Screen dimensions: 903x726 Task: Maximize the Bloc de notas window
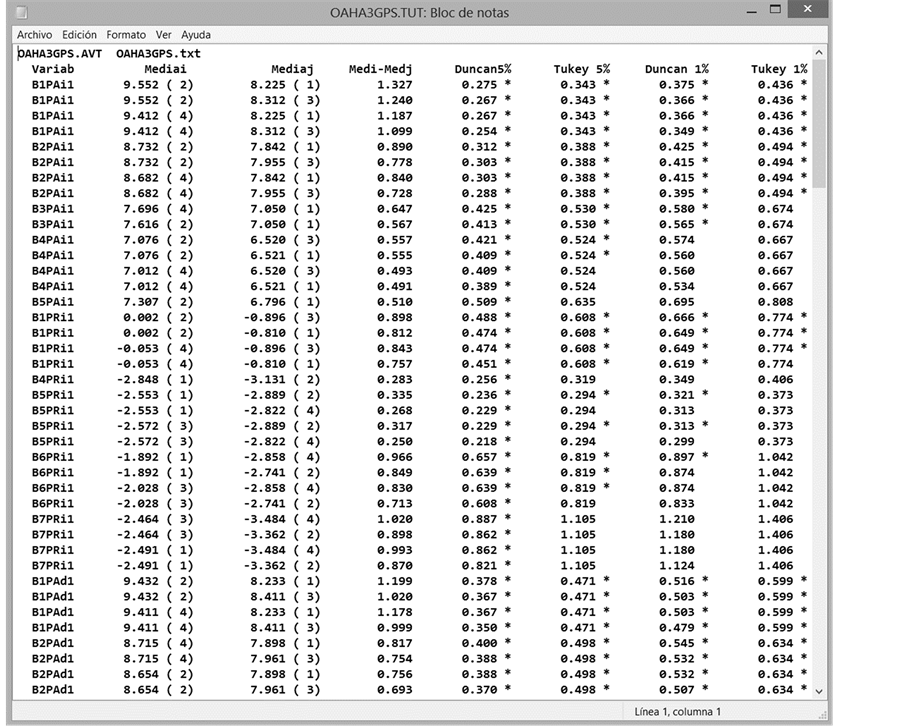[x=775, y=10]
